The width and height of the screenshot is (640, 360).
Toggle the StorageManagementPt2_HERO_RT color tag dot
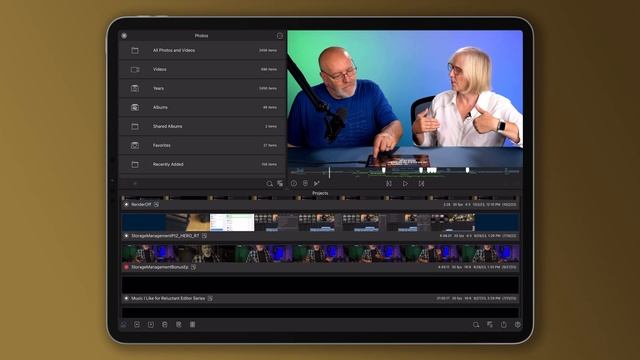click(126, 236)
